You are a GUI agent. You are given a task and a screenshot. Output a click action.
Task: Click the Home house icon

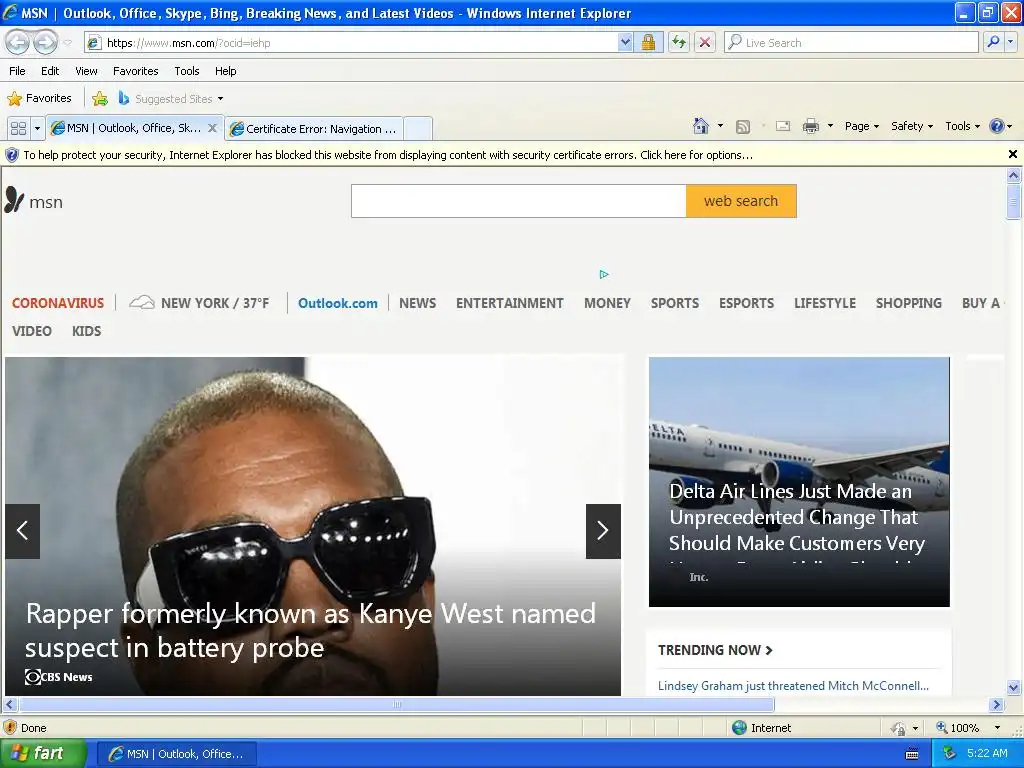[x=701, y=126]
